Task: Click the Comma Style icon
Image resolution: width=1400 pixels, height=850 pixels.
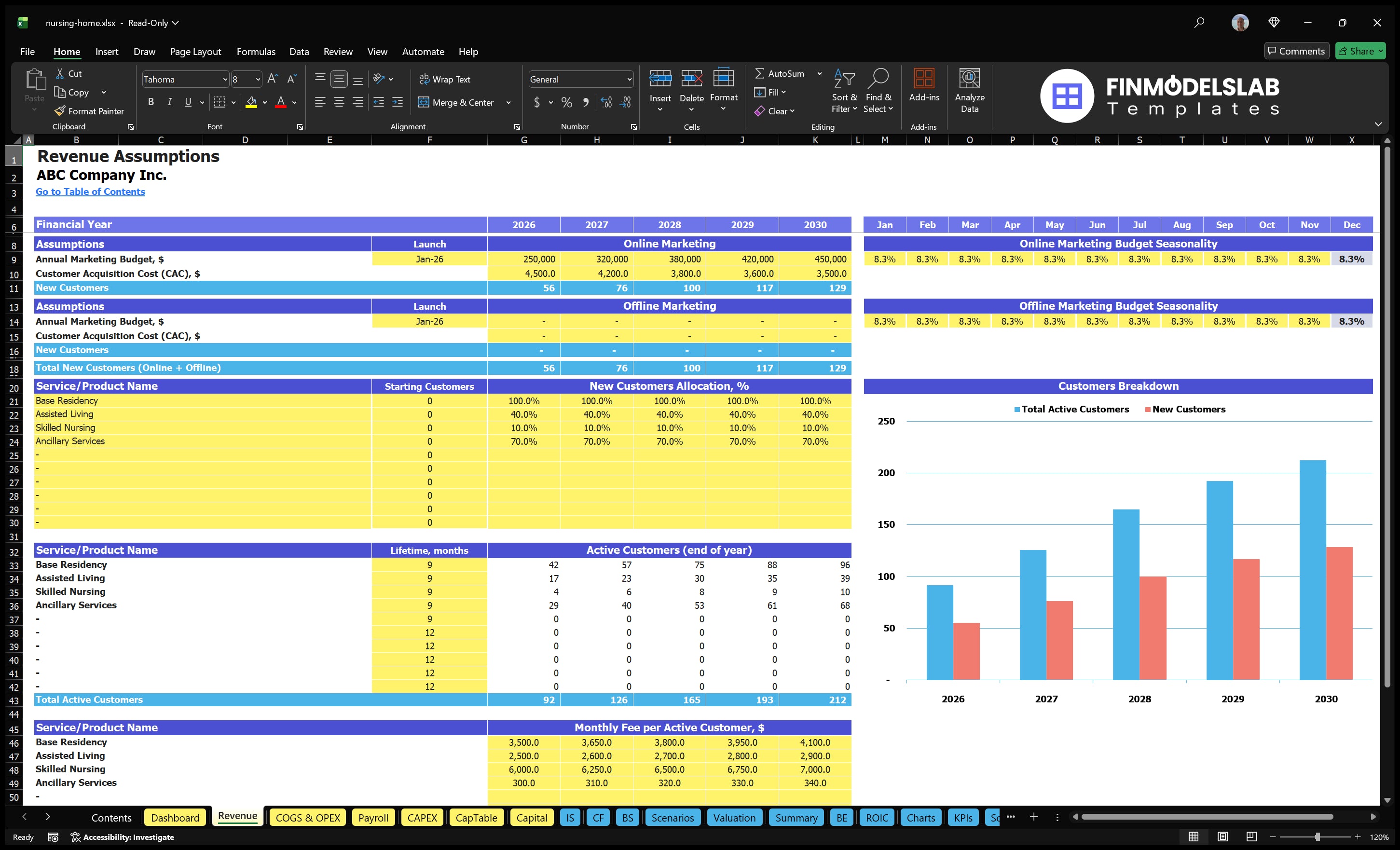Action: 586,102
